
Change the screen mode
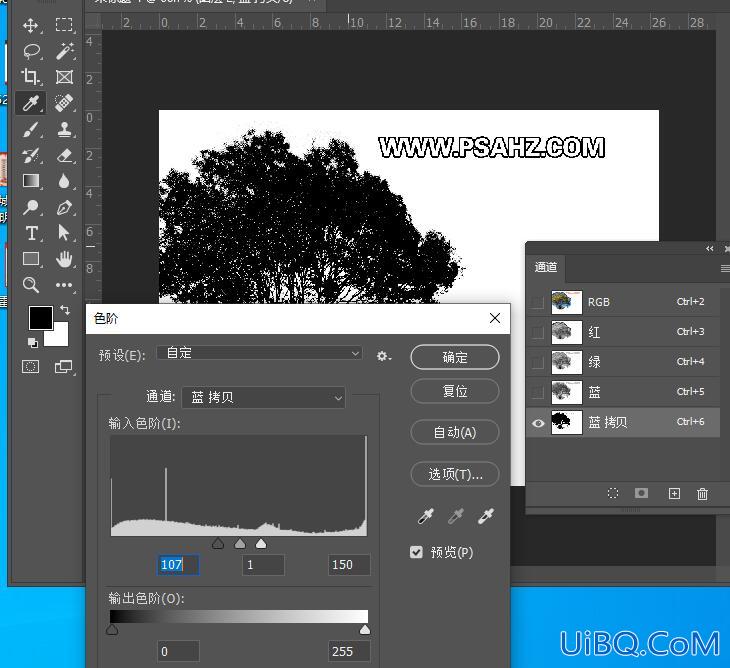coord(63,367)
